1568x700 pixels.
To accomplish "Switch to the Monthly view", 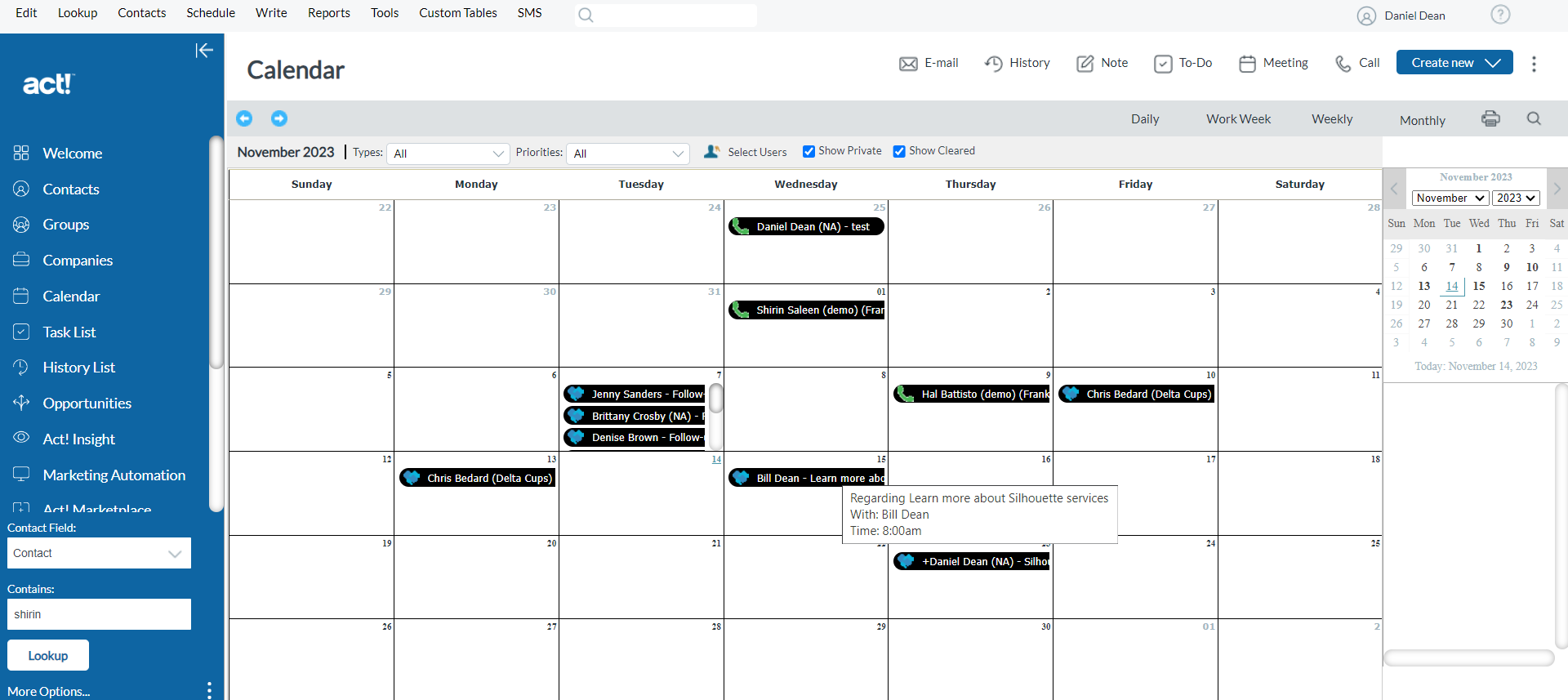I will (x=1423, y=120).
